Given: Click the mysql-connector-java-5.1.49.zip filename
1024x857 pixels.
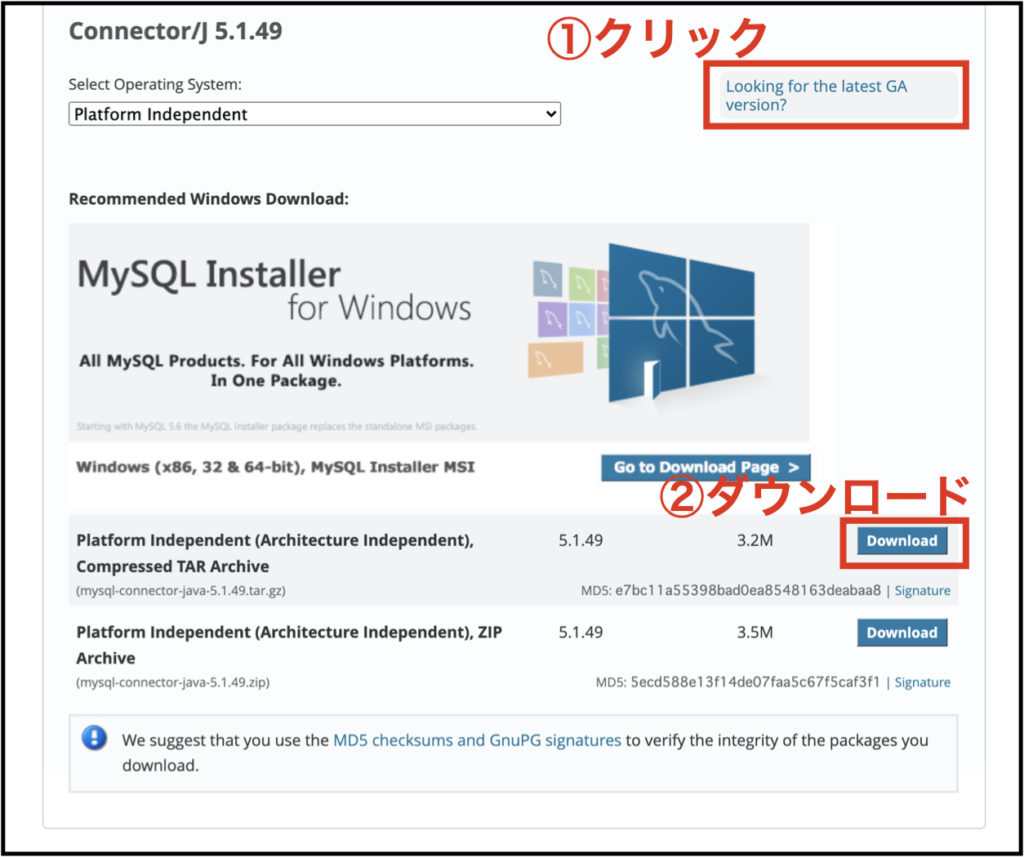Looking at the screenshot, I should 173,682.
